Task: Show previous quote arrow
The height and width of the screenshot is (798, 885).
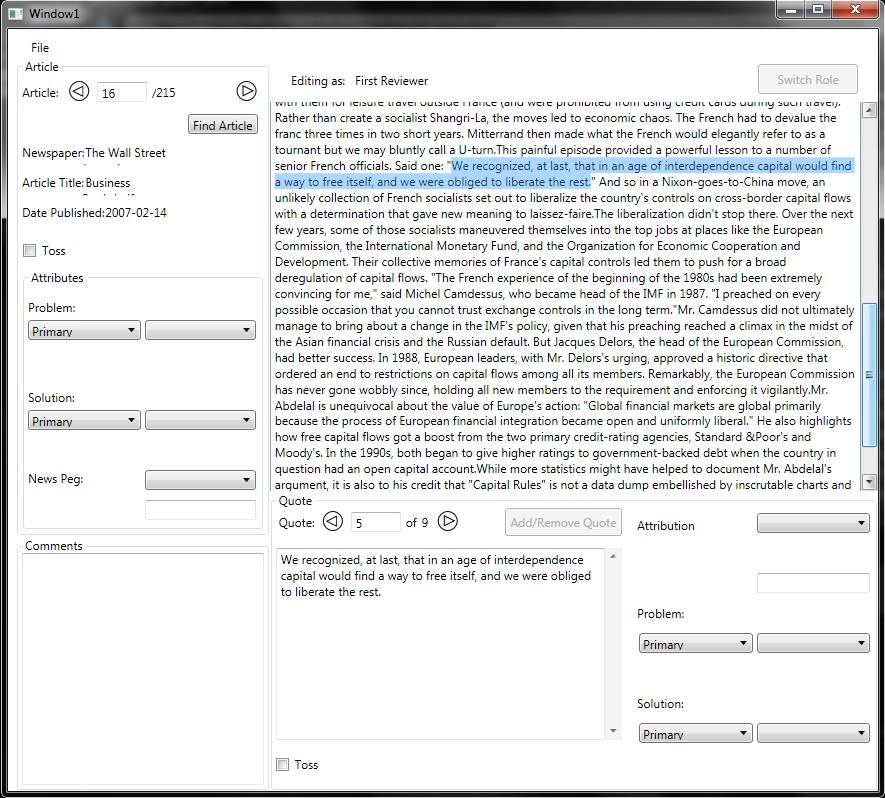Action: [x=333, y=521]
